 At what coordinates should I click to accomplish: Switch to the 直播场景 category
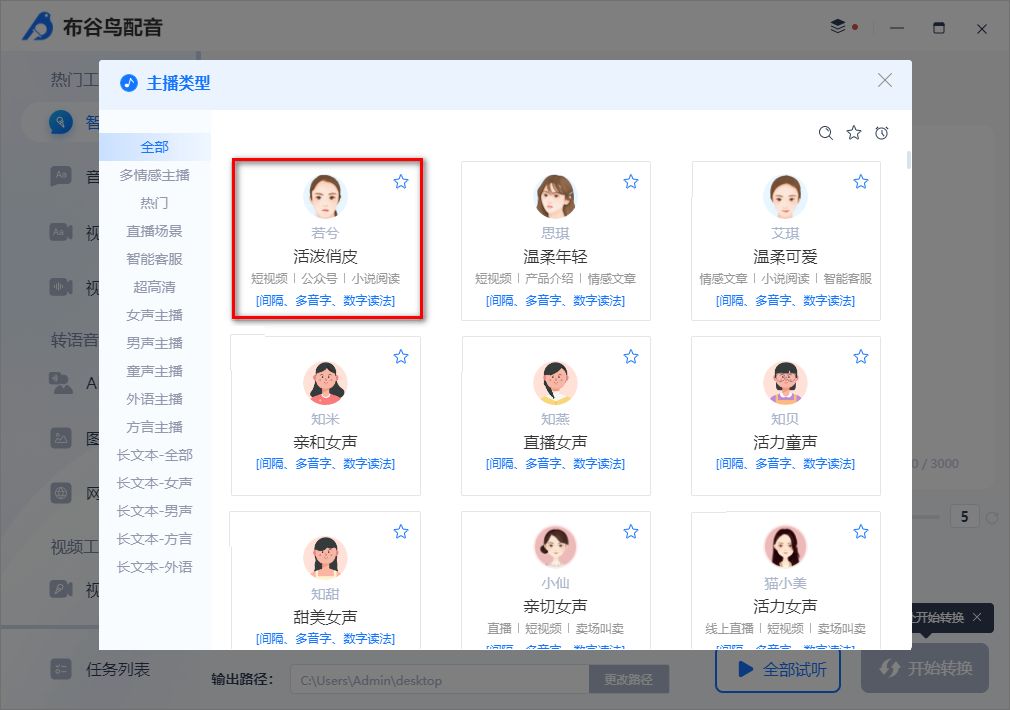[x=155, y=231]
